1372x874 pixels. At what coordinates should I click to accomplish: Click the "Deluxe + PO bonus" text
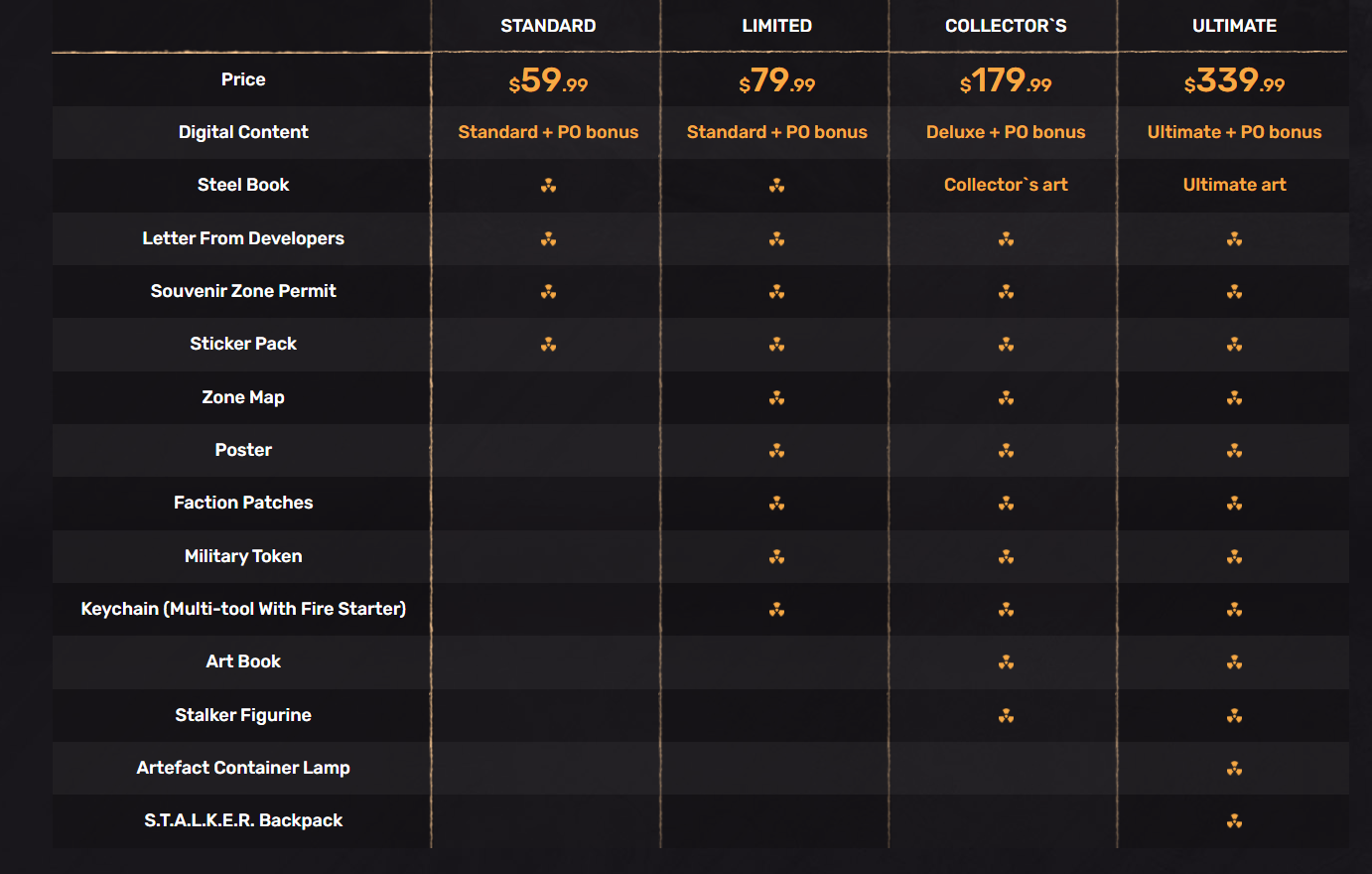[x=1006, y=132]
